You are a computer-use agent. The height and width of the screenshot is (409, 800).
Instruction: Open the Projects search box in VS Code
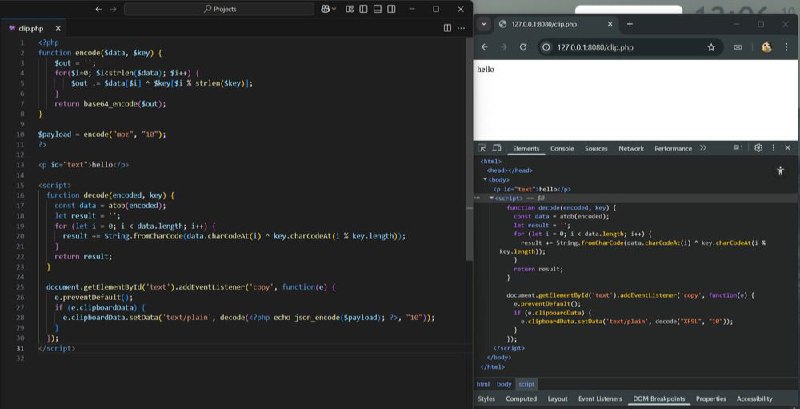pyautogui.click(x=219, y=9)
